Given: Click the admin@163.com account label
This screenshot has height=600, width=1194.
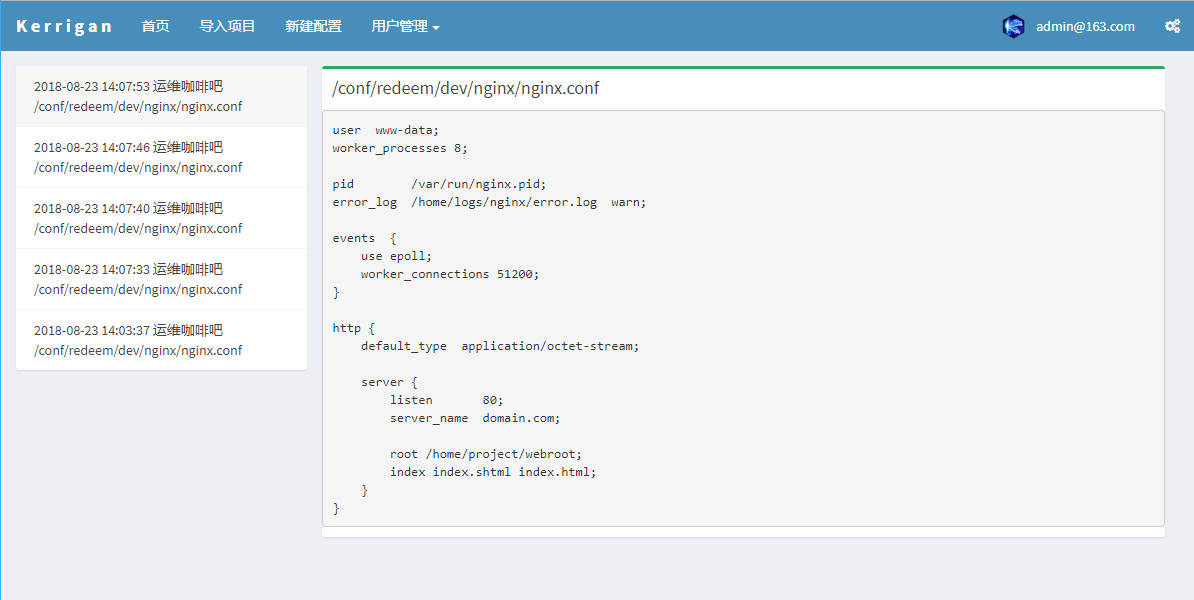Looking at the screenshot, I should pos(1085,27).
